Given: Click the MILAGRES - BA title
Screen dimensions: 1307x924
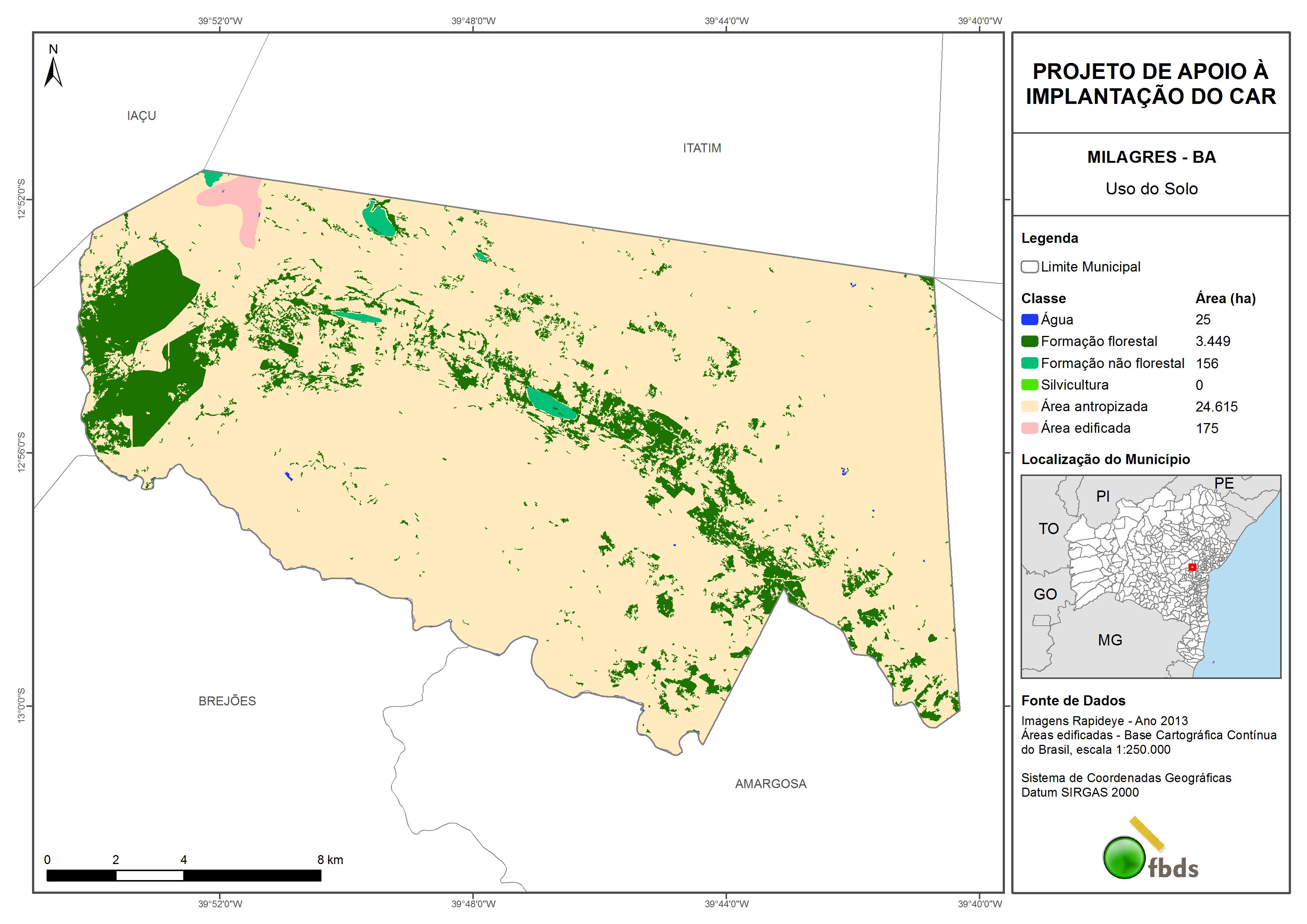Looking at the screenshot, I should [1151, 157].
